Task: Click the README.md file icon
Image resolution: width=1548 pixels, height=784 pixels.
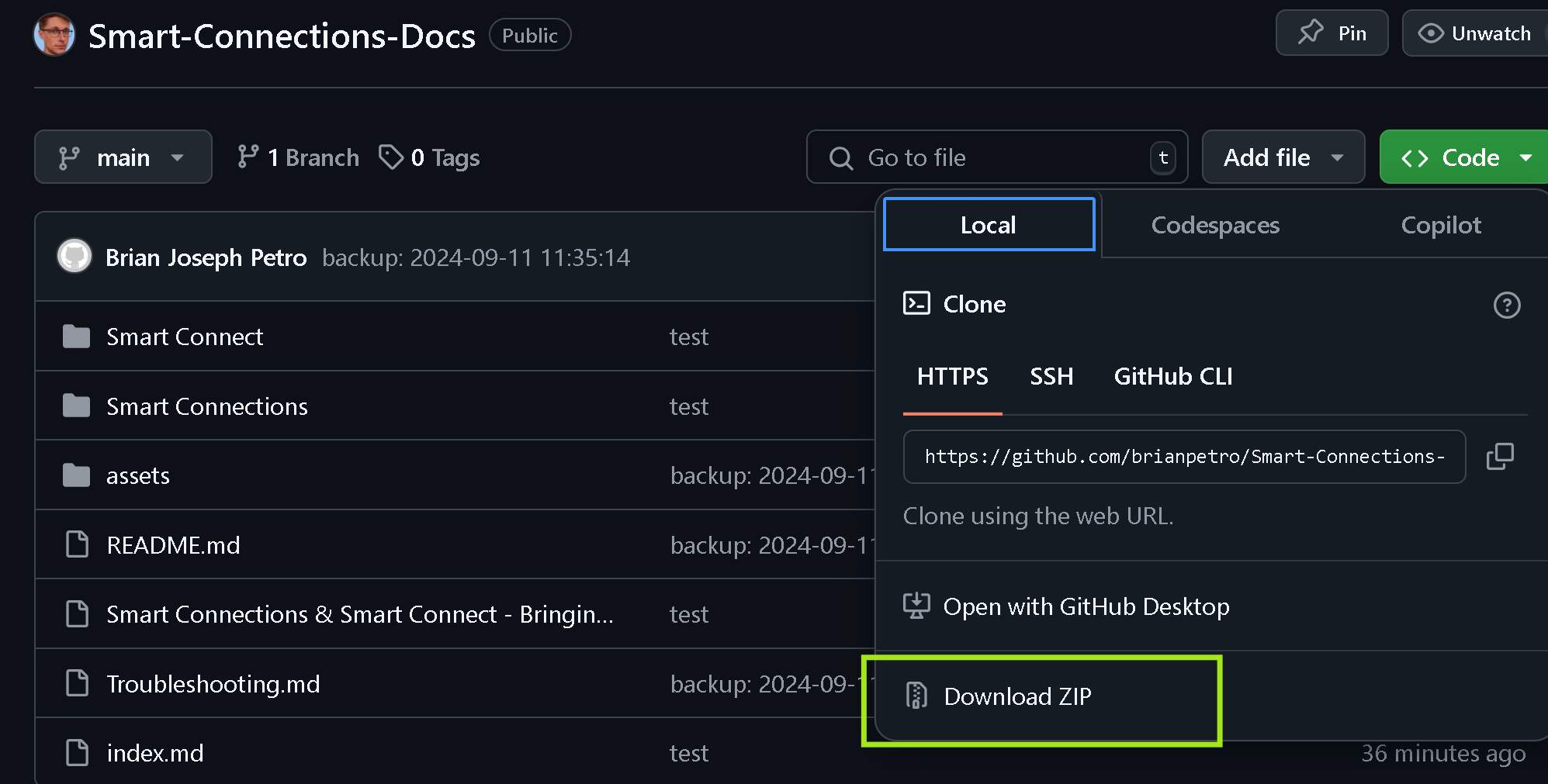Action: [x=77, y=544]
